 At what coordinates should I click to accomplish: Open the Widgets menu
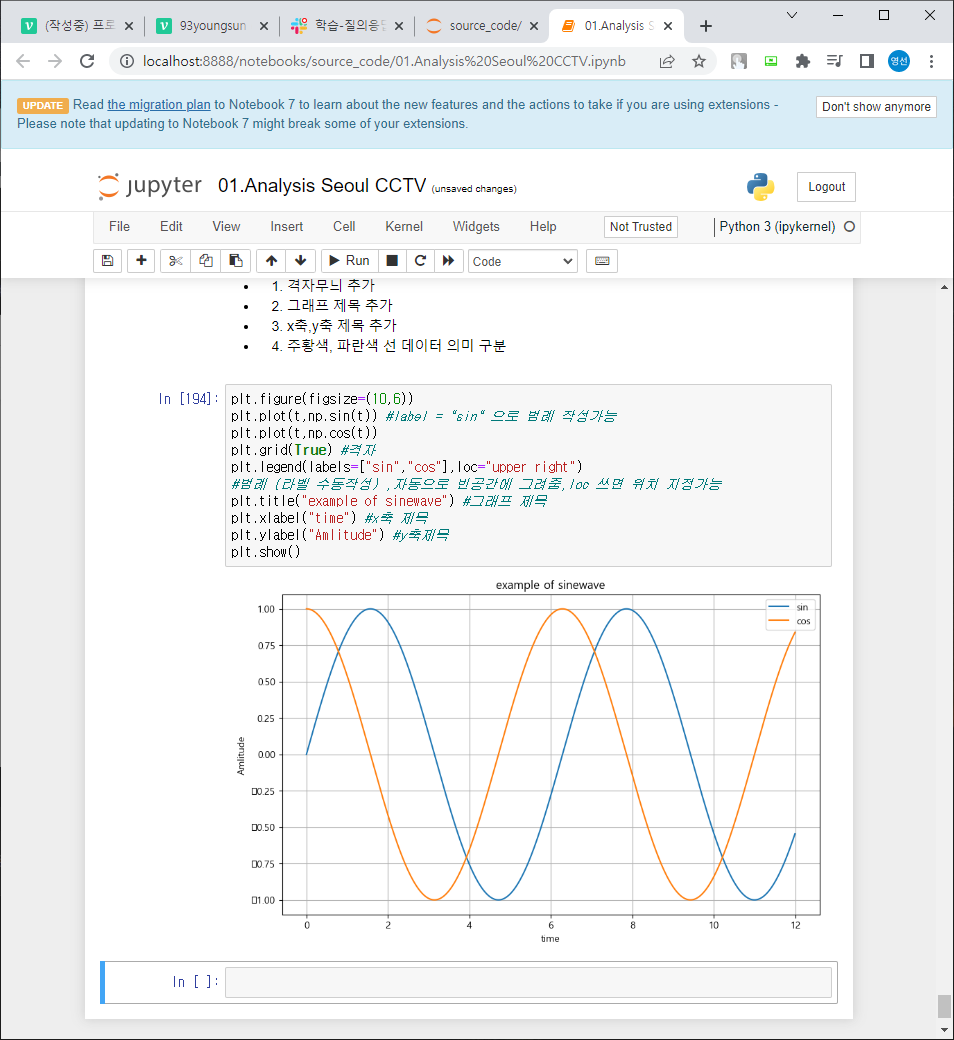(x=476, y=227)
